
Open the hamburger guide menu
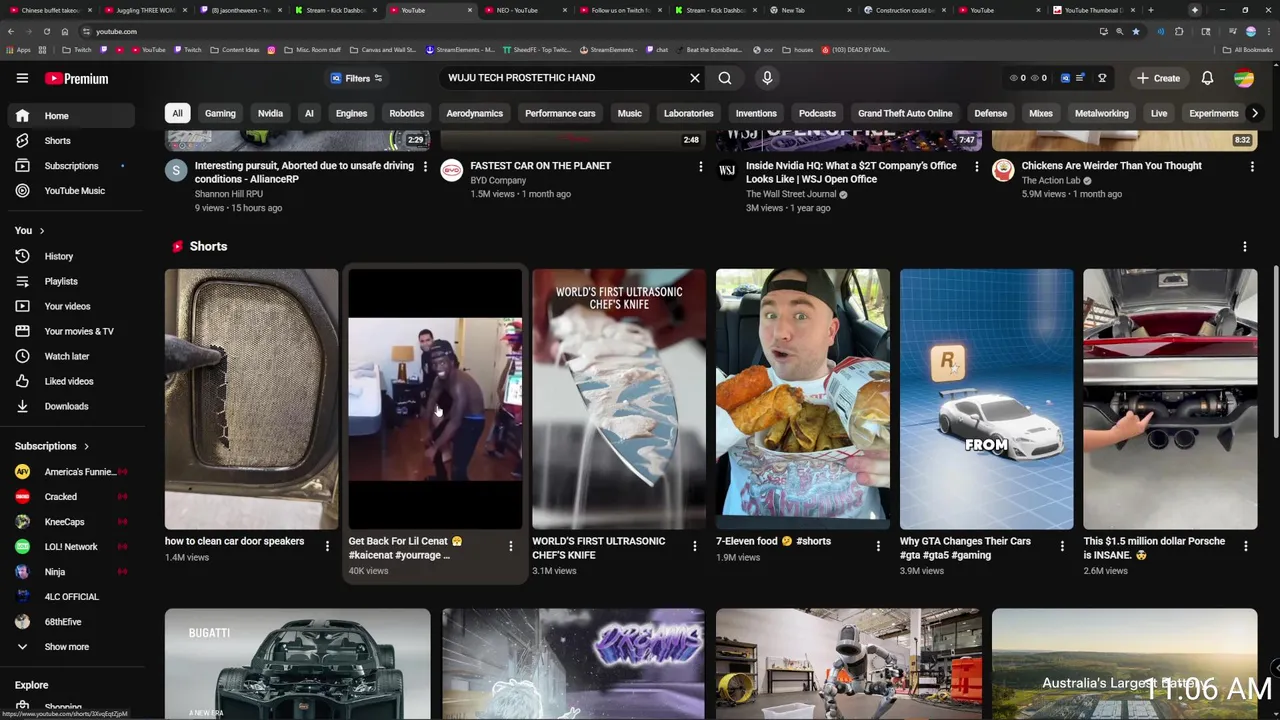[x=22, y=78]
